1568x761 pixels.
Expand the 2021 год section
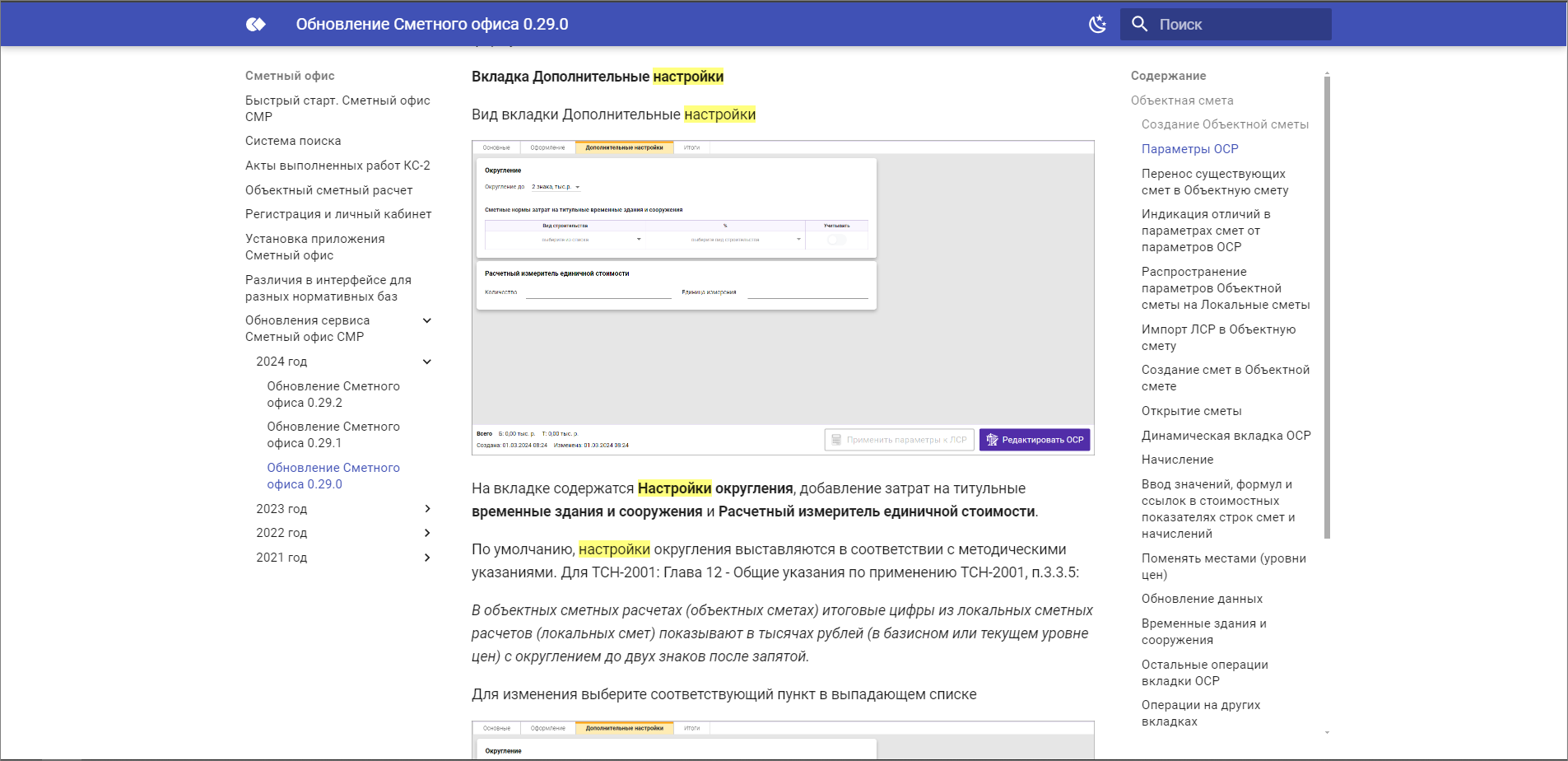click(x=427, y=558)
